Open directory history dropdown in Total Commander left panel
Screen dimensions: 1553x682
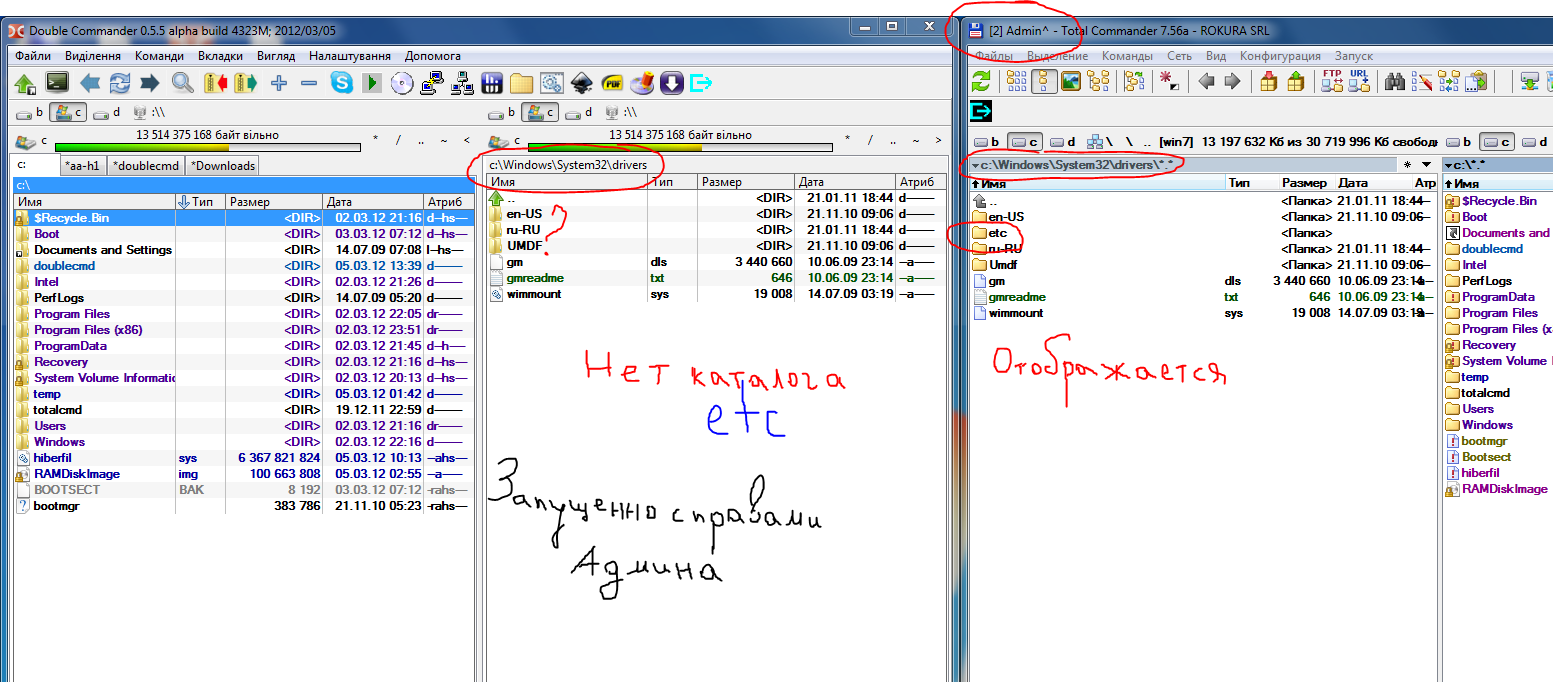tap(1427, 164)
